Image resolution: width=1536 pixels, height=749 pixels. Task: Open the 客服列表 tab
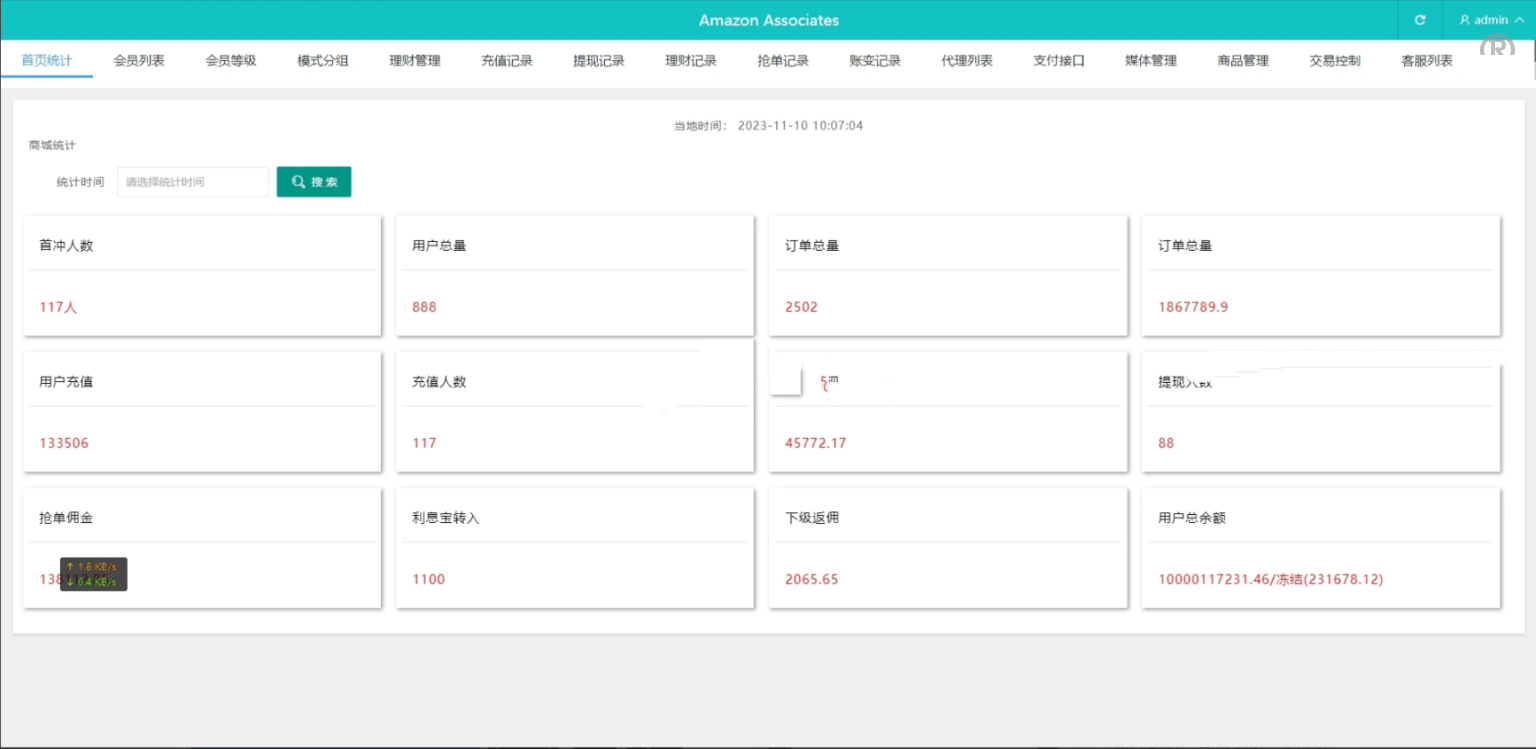pos(1427,61)
